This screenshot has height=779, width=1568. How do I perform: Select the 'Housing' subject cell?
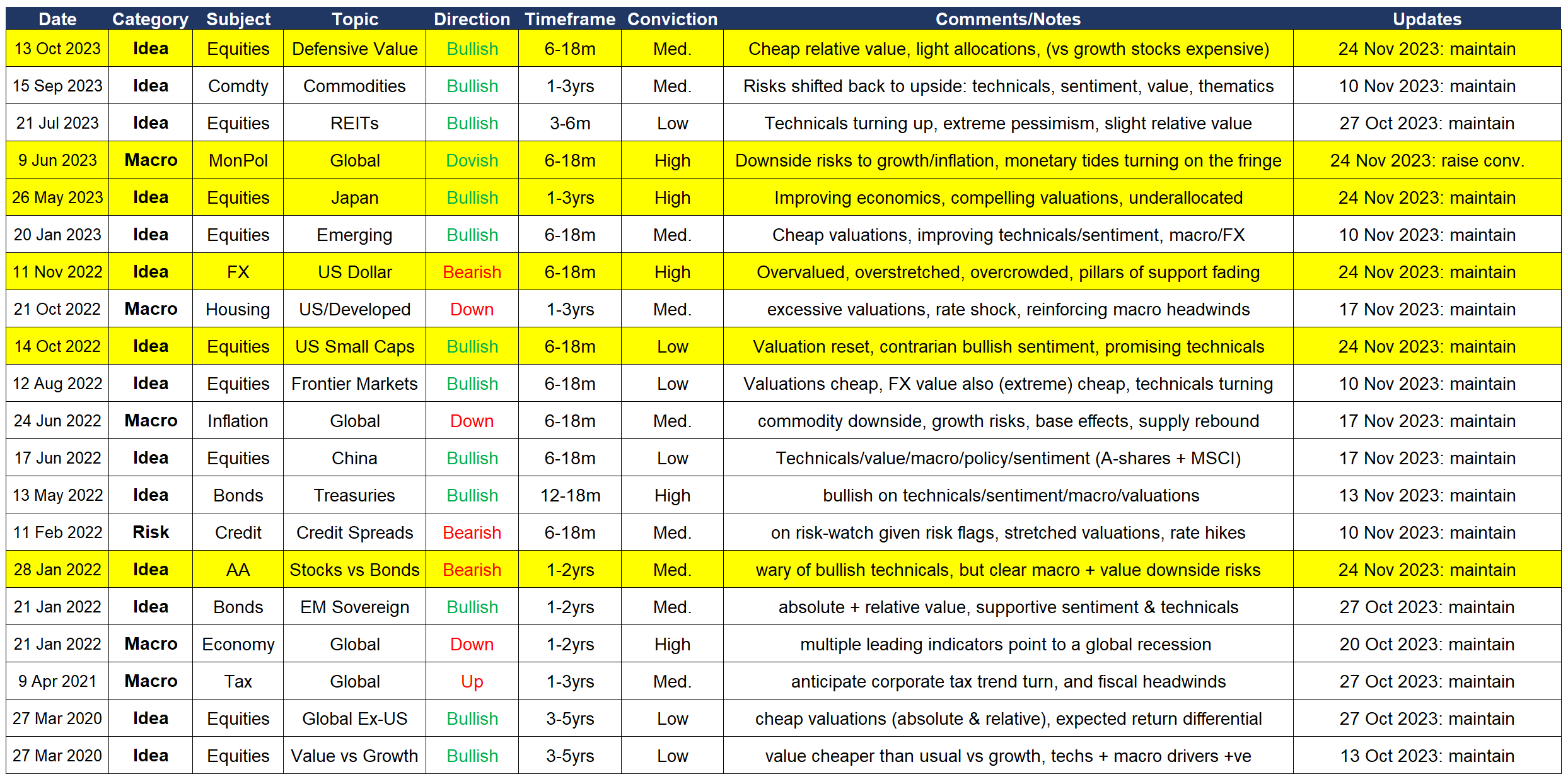pos(238,309)
